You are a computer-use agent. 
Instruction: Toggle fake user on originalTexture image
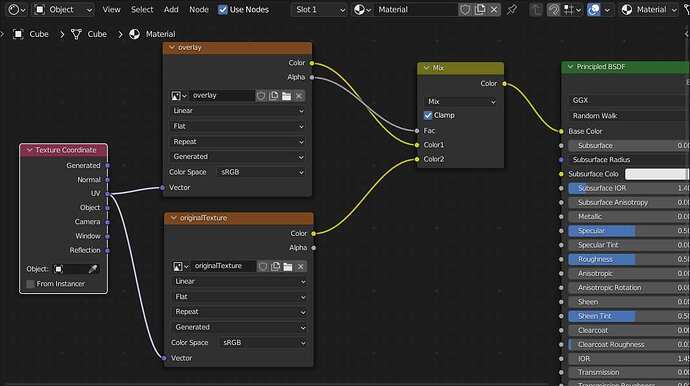click(263, 266)
